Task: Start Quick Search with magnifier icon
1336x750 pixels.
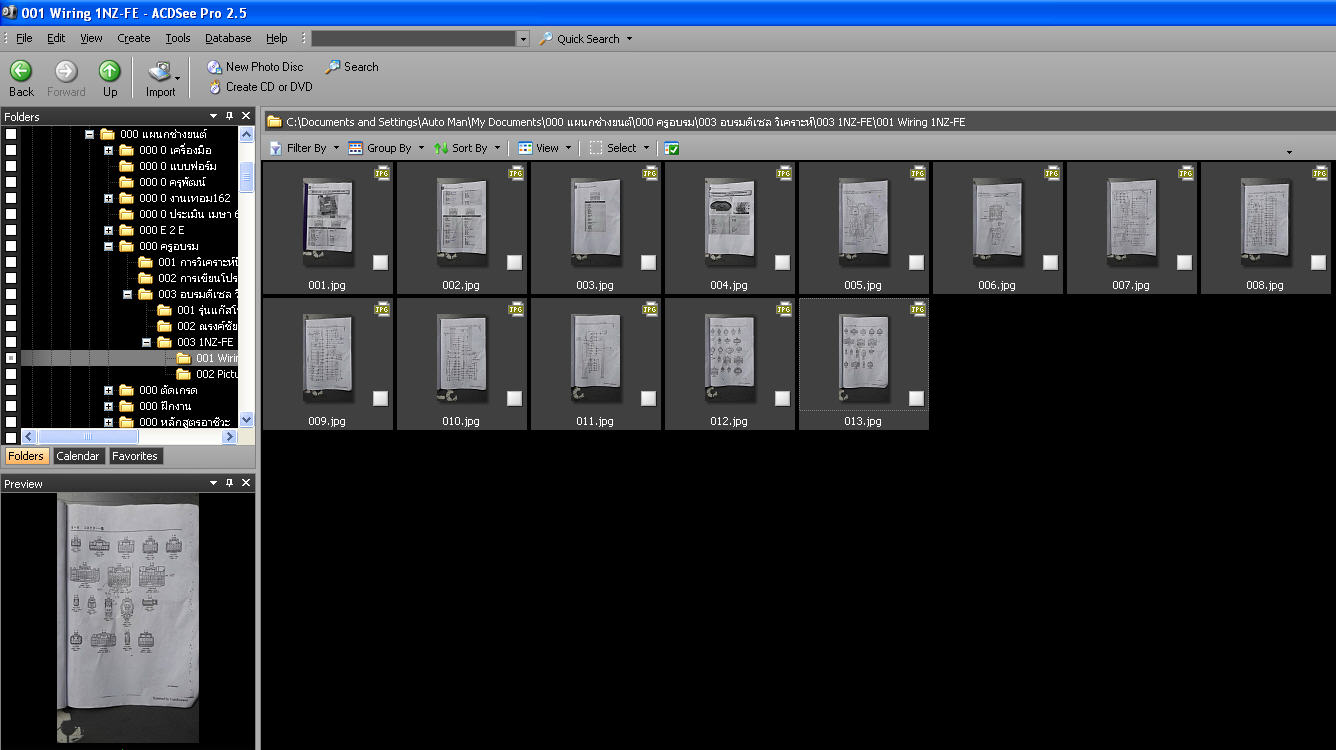Action: (x=546, y=39)
